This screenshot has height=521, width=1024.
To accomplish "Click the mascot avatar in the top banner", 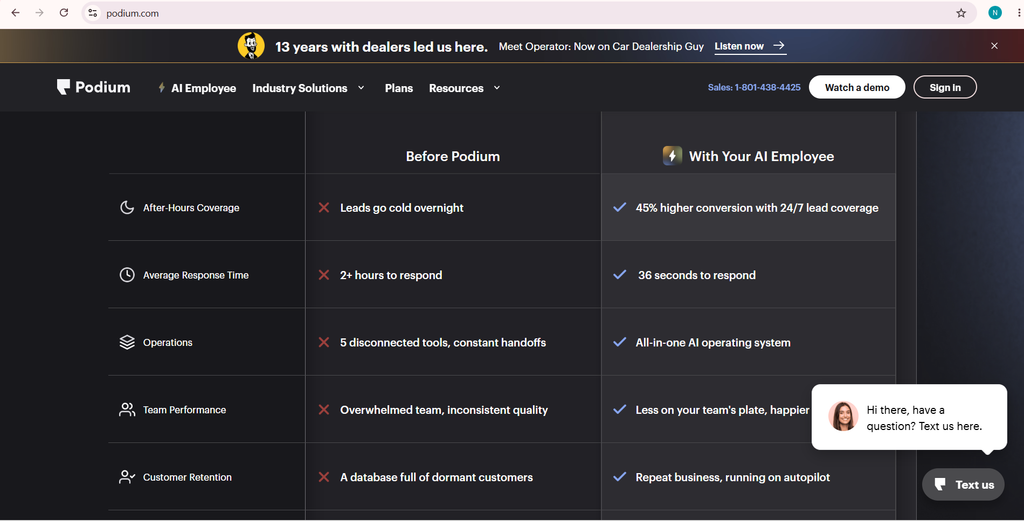I will 251,46.
